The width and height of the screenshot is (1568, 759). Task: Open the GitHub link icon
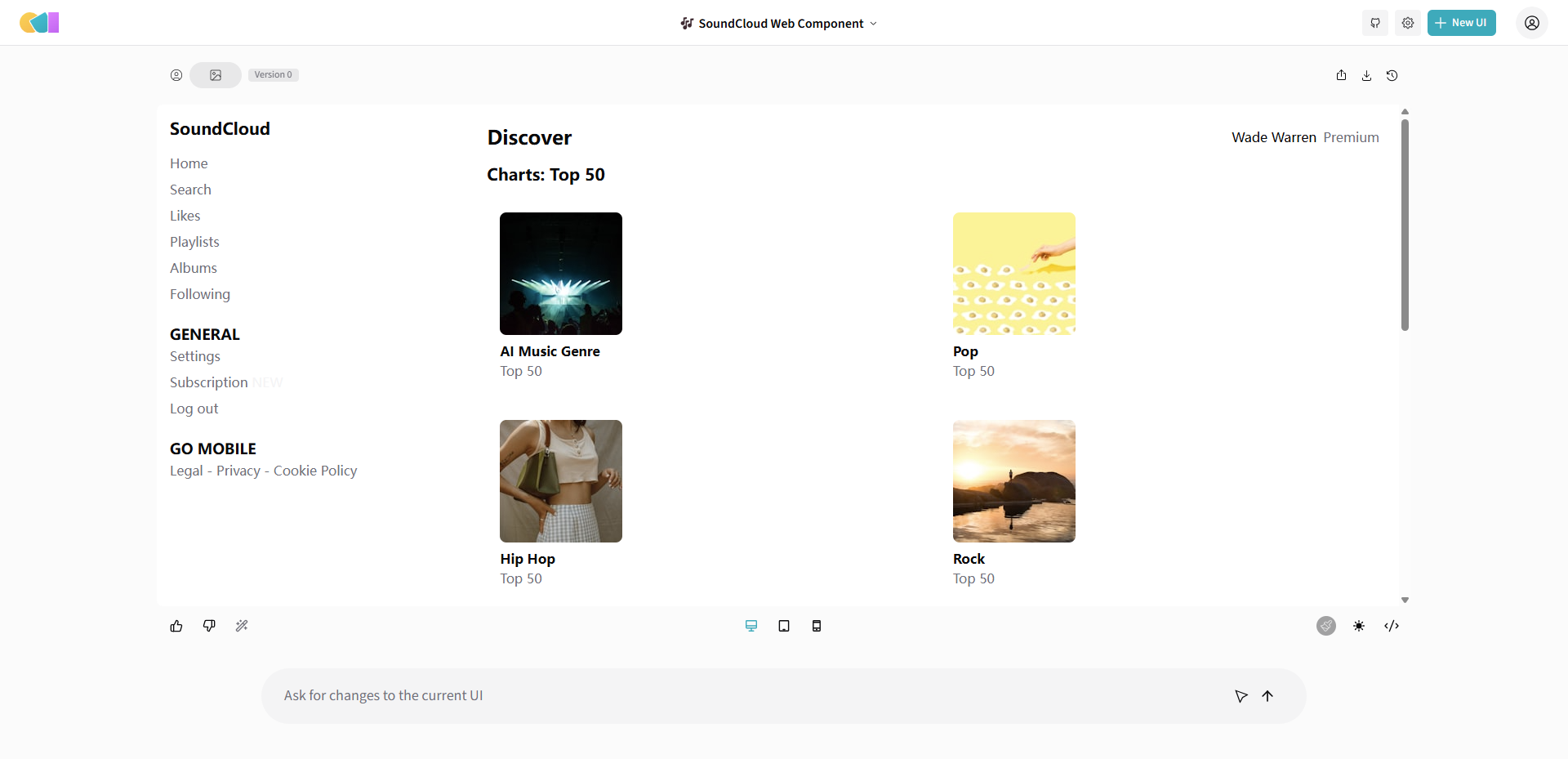tap(1375, 23)
